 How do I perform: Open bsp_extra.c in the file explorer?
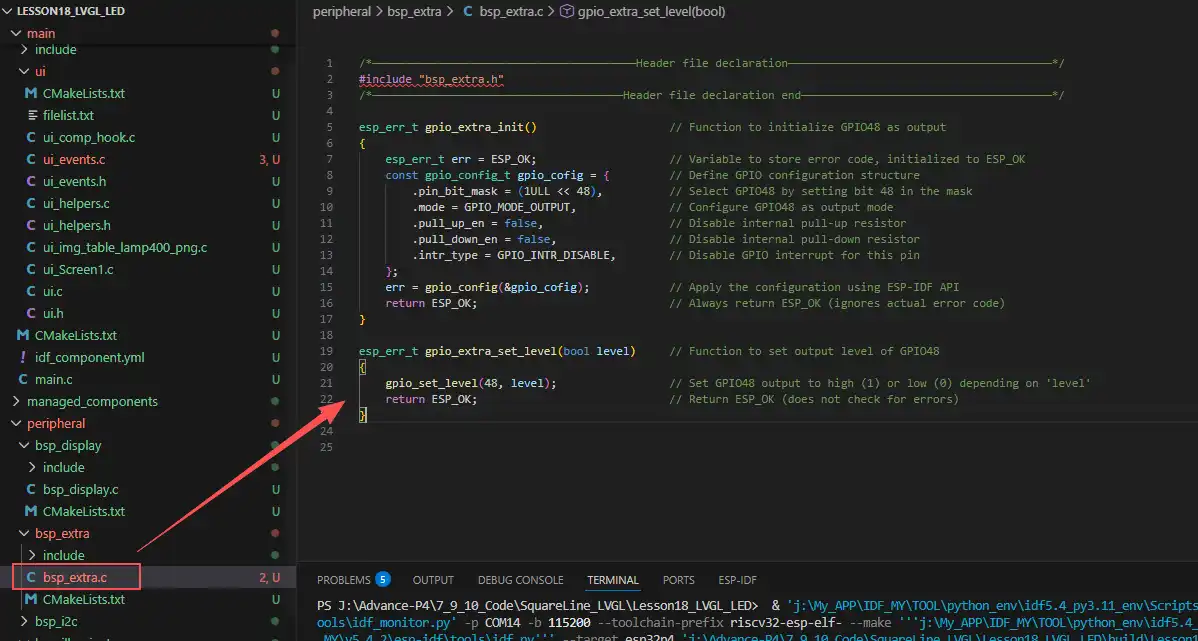74,577
